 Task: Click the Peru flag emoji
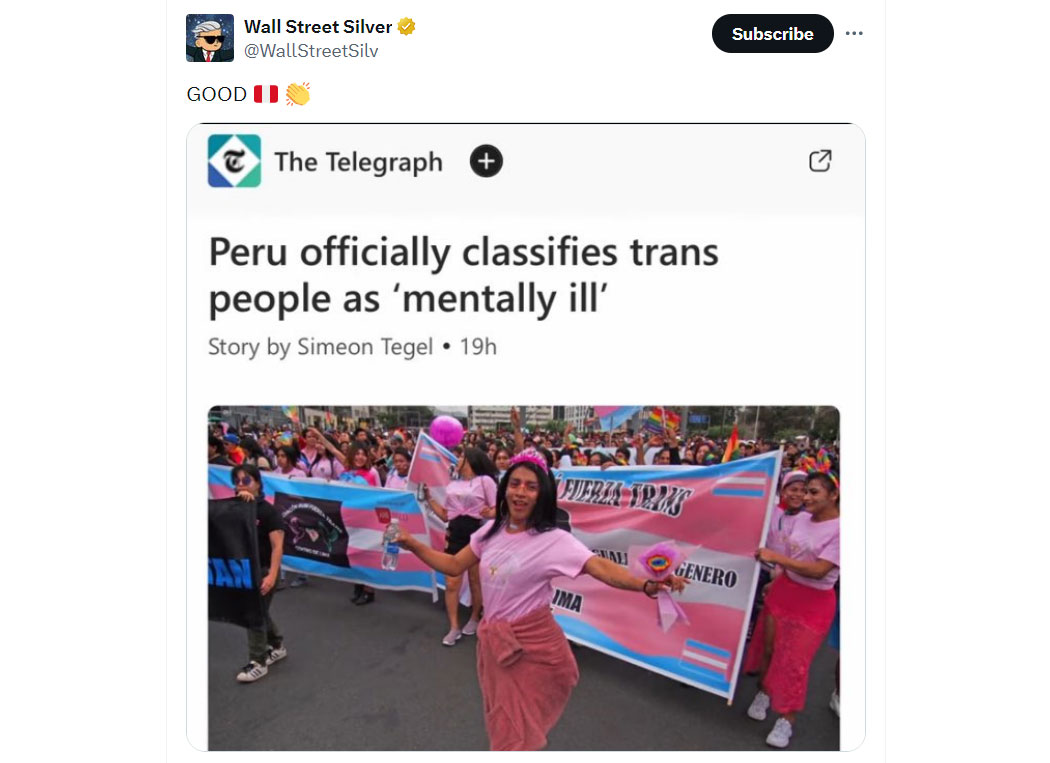click(266, 94)
